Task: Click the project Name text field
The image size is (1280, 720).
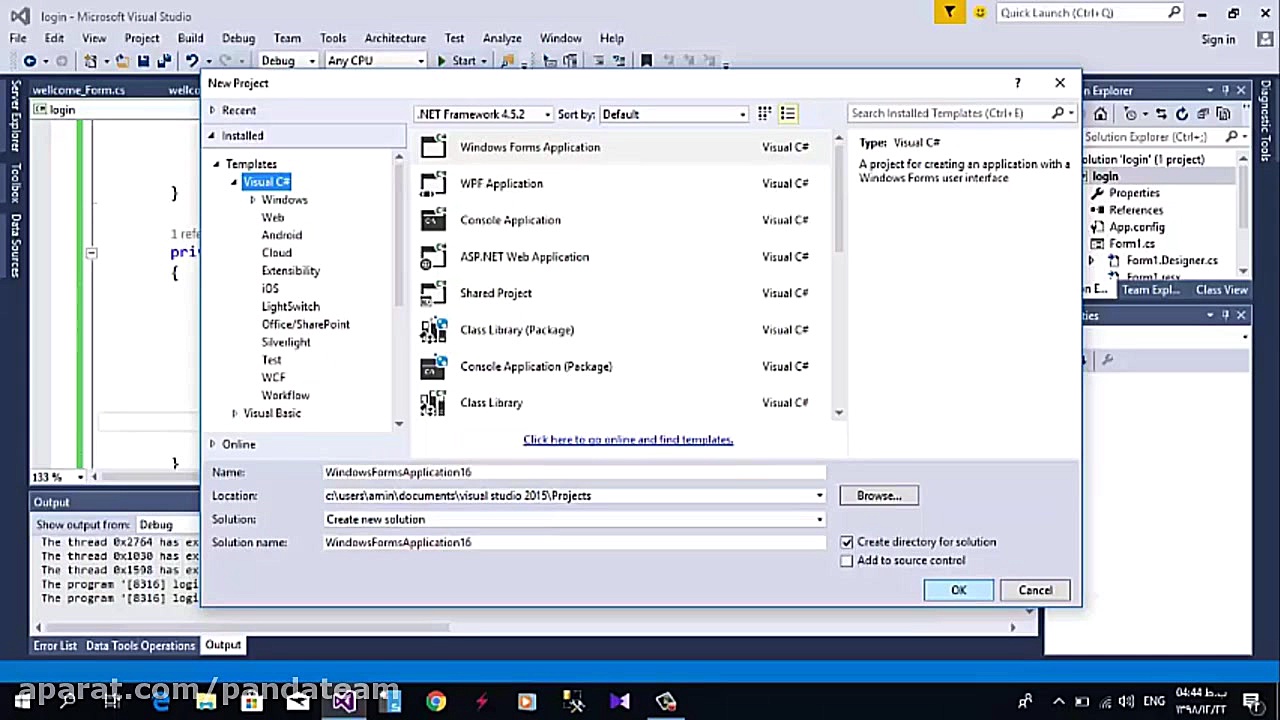Action: 574,472
